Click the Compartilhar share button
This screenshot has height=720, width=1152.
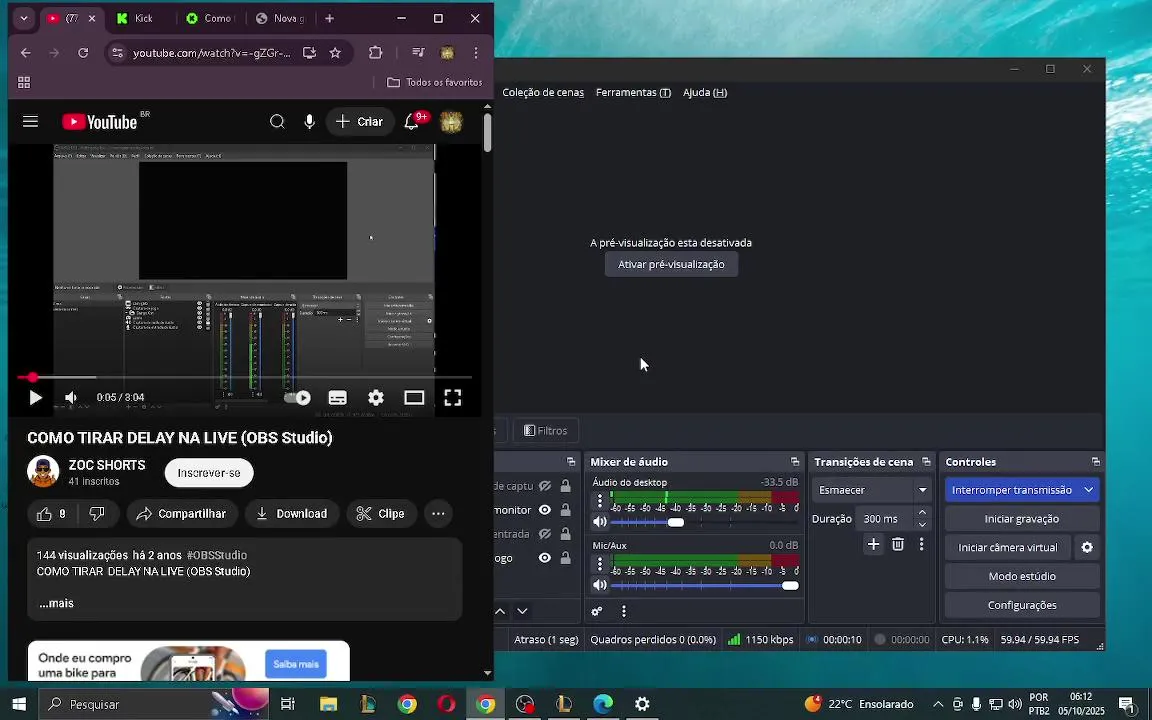point(182,514)
